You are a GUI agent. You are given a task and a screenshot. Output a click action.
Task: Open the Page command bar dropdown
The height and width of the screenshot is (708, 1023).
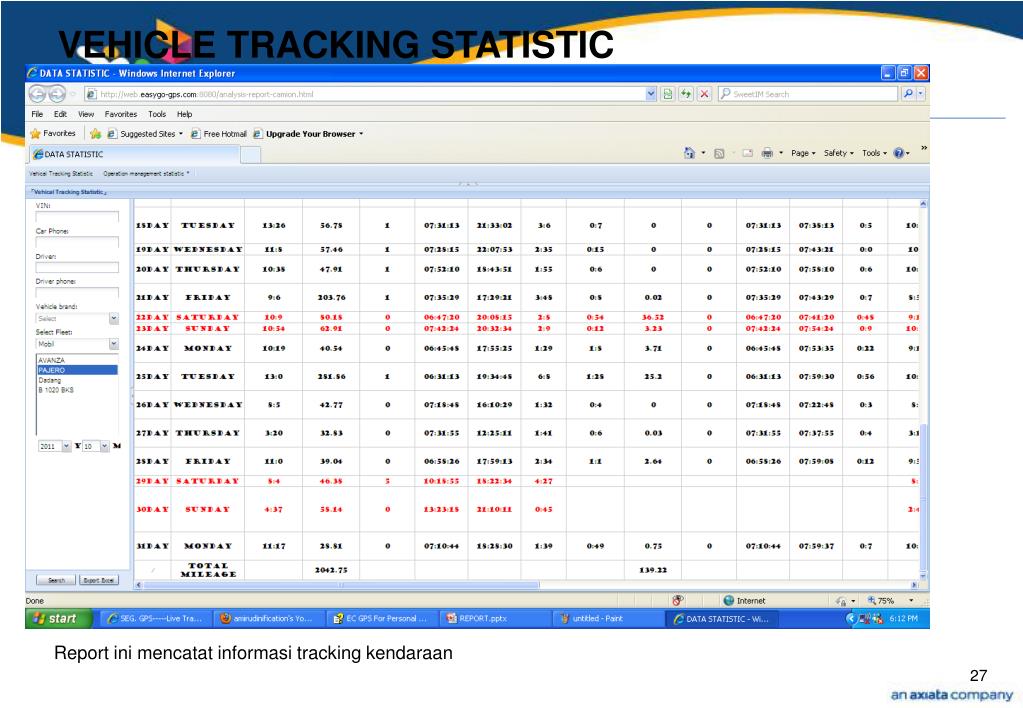pos(803,153)
